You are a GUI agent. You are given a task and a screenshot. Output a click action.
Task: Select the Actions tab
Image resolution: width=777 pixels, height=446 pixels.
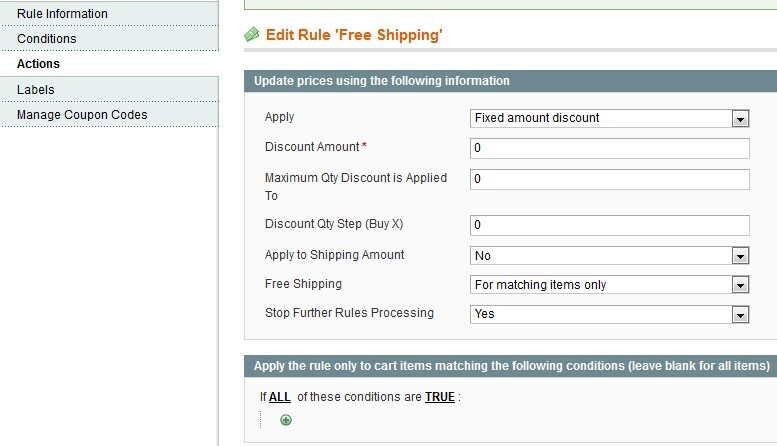39,64
